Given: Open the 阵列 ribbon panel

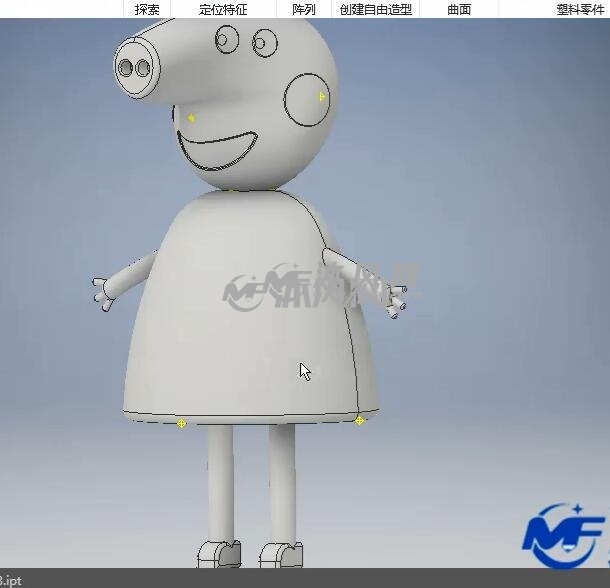Looking at the screenshot, I should point(304,9).
